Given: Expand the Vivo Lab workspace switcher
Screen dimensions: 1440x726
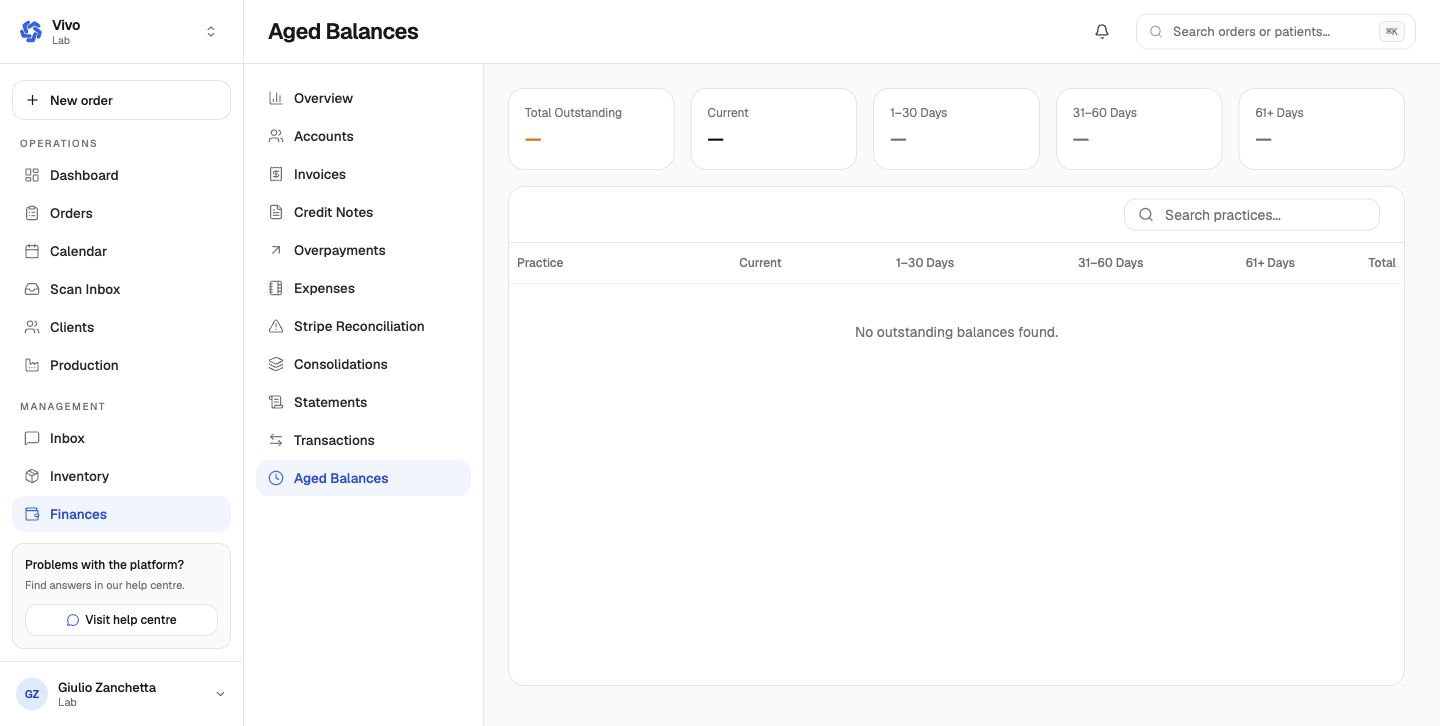Looking at the screenshot, I should click(211, 32).
